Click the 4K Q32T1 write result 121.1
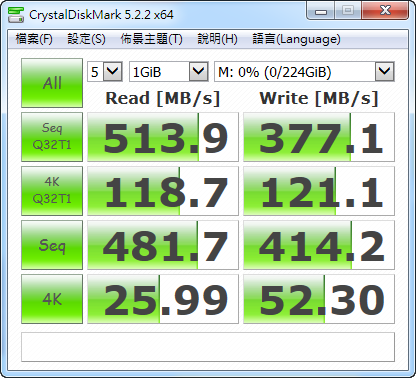This screenshot has height=378, width=416. tap(319, 191)
